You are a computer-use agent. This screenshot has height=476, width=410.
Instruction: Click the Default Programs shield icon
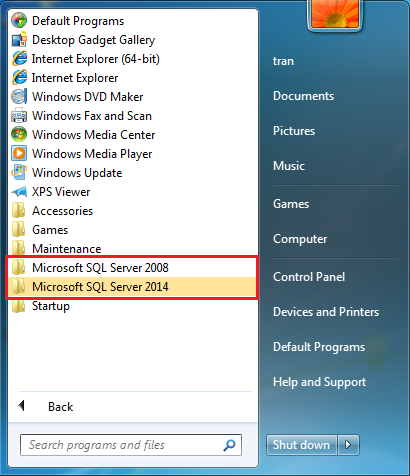click(x=19, y=21)
